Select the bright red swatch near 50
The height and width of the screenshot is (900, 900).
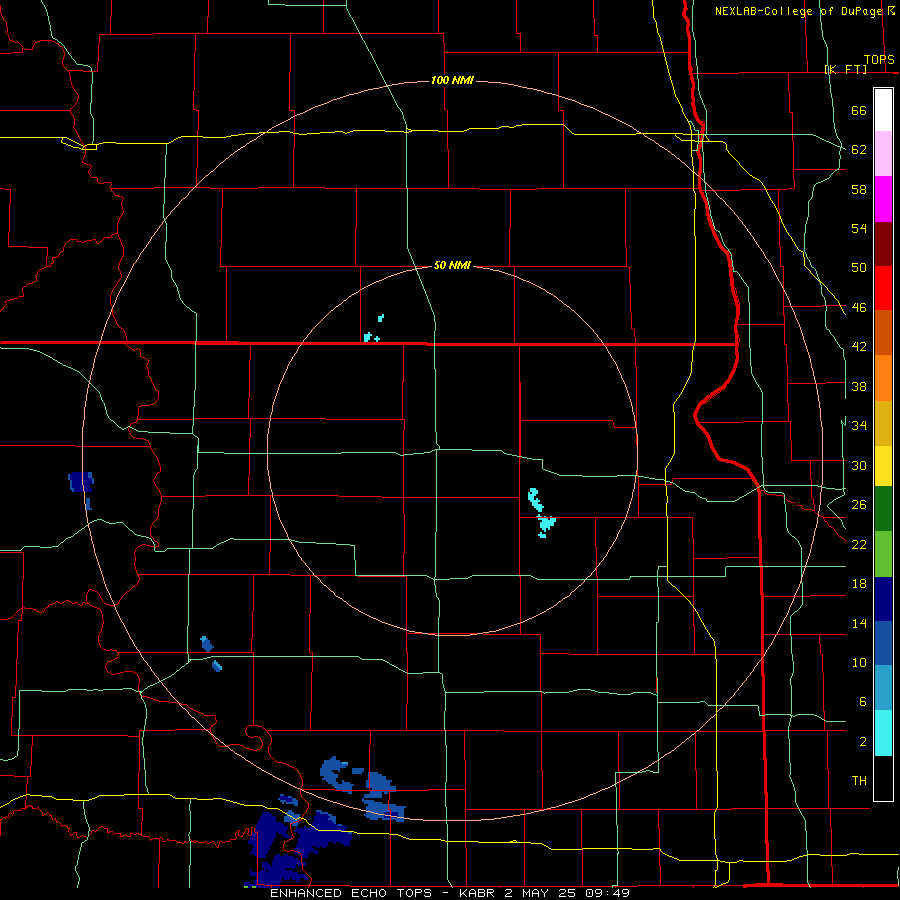click(x=883, y=288)
